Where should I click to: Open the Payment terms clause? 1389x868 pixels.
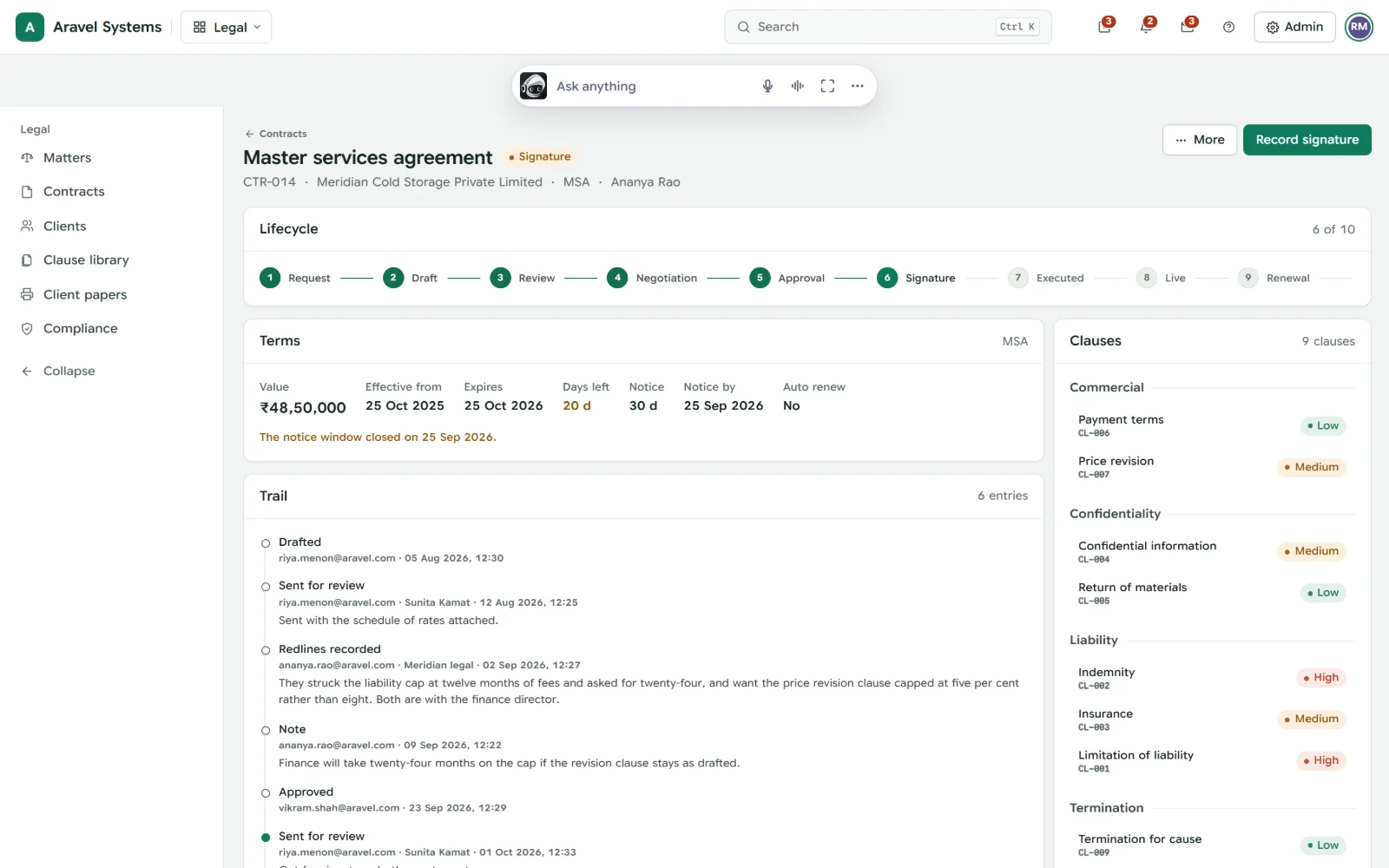point(1212,425)
